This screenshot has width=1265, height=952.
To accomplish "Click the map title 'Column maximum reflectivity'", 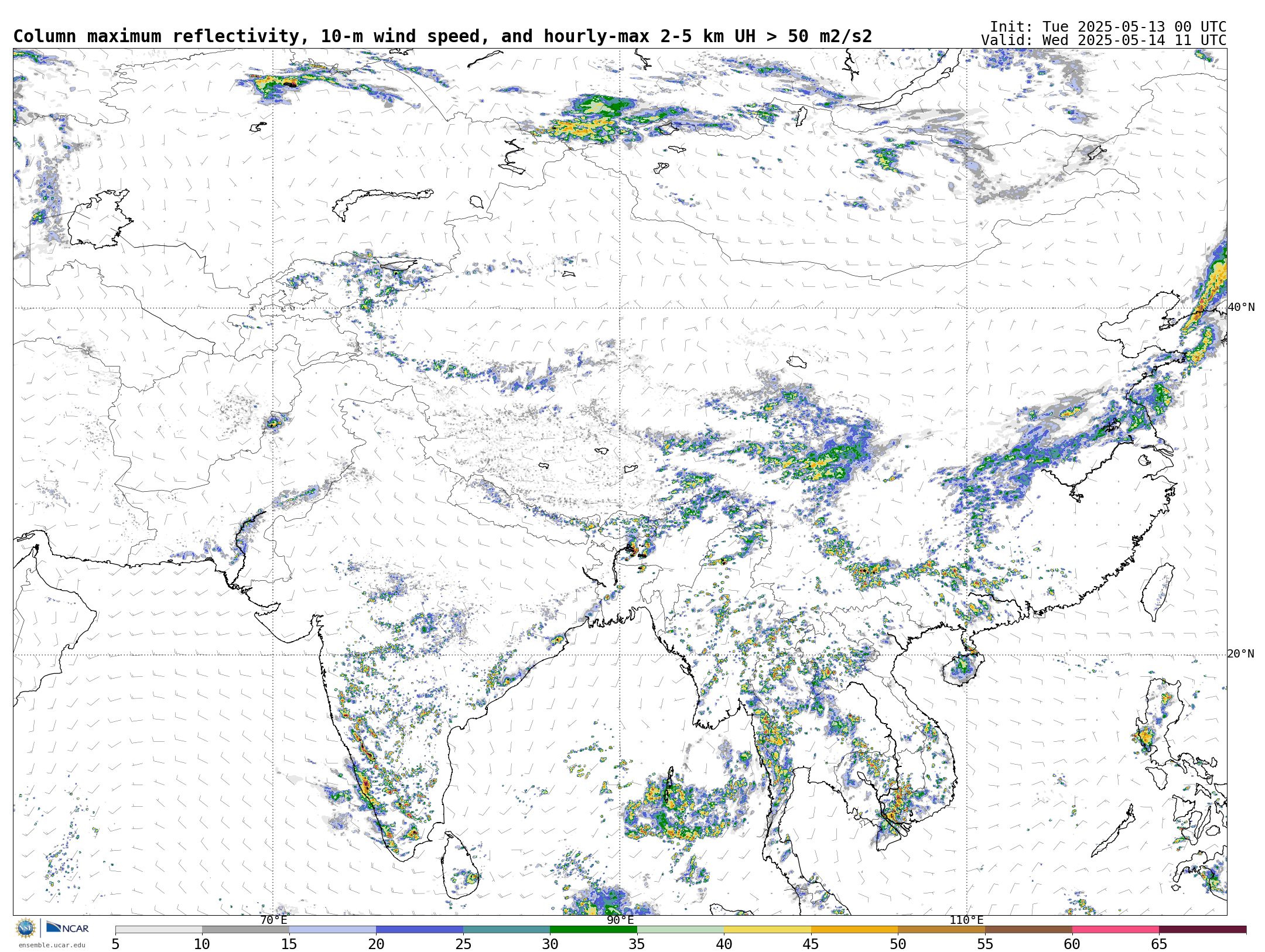I will [161, 36].
